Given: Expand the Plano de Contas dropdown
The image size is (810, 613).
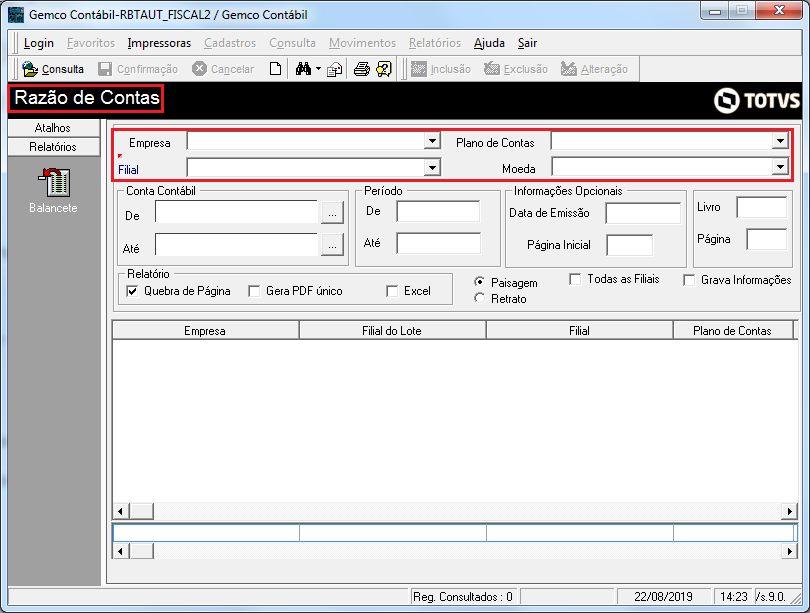Looking at the screenshot, I should click(780, 140).
